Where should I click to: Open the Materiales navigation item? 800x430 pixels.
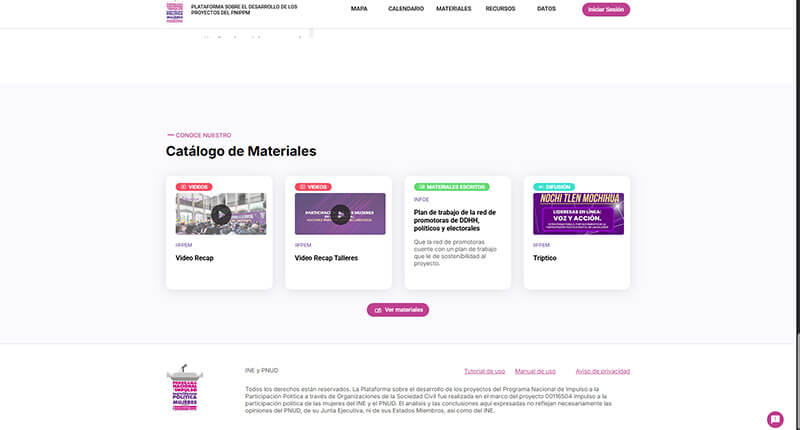click(454, 9)
